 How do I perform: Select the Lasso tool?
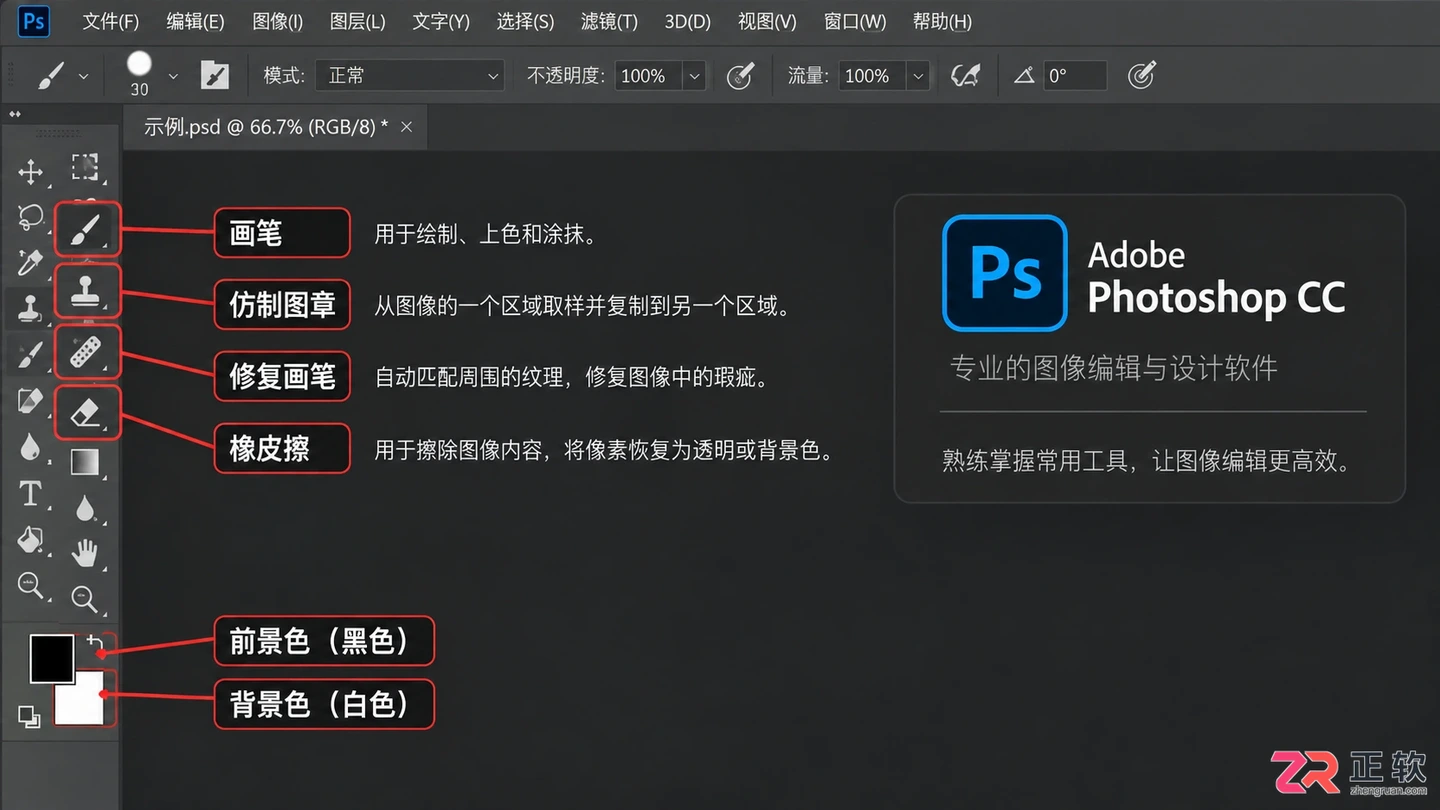(31, 217)
